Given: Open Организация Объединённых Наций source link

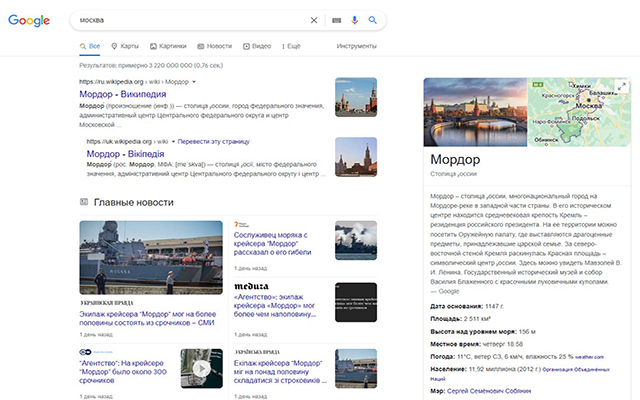Looking at the screenshot, I should [x=520, y=374].
